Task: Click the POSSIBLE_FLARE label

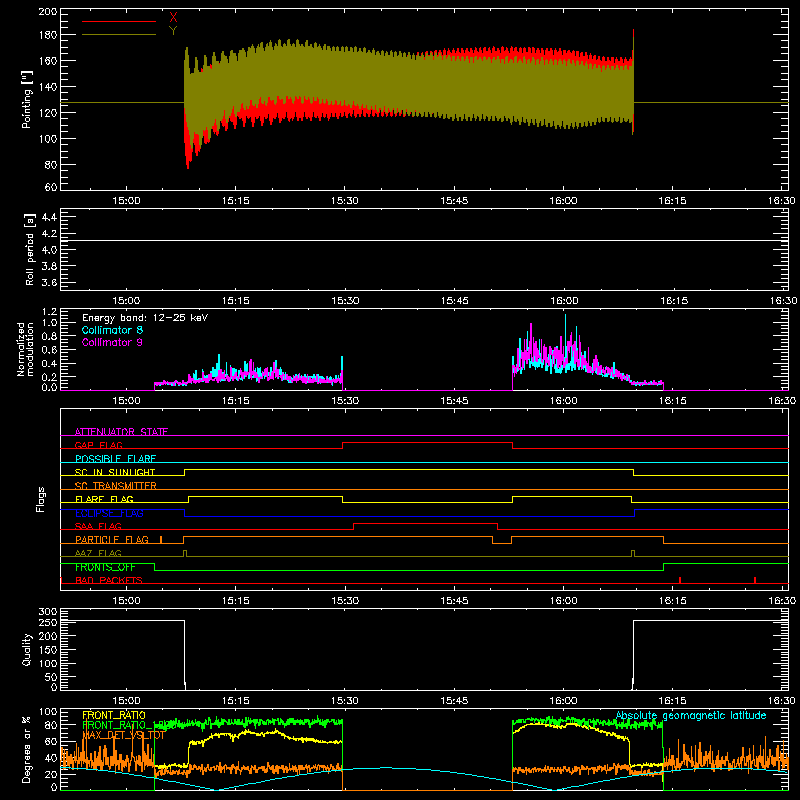Action: click(115, 459)
